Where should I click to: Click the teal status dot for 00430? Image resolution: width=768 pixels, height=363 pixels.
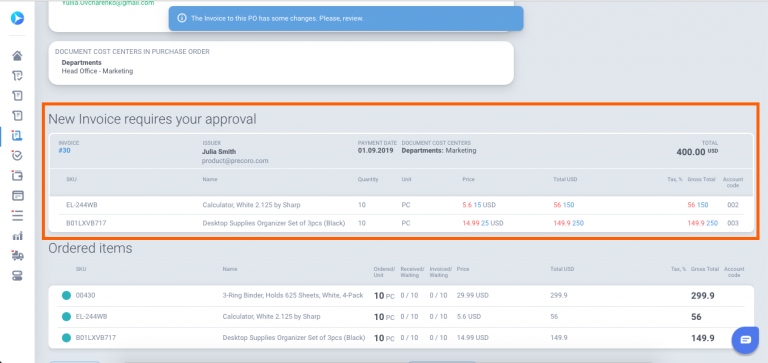(x=66, y=296)
